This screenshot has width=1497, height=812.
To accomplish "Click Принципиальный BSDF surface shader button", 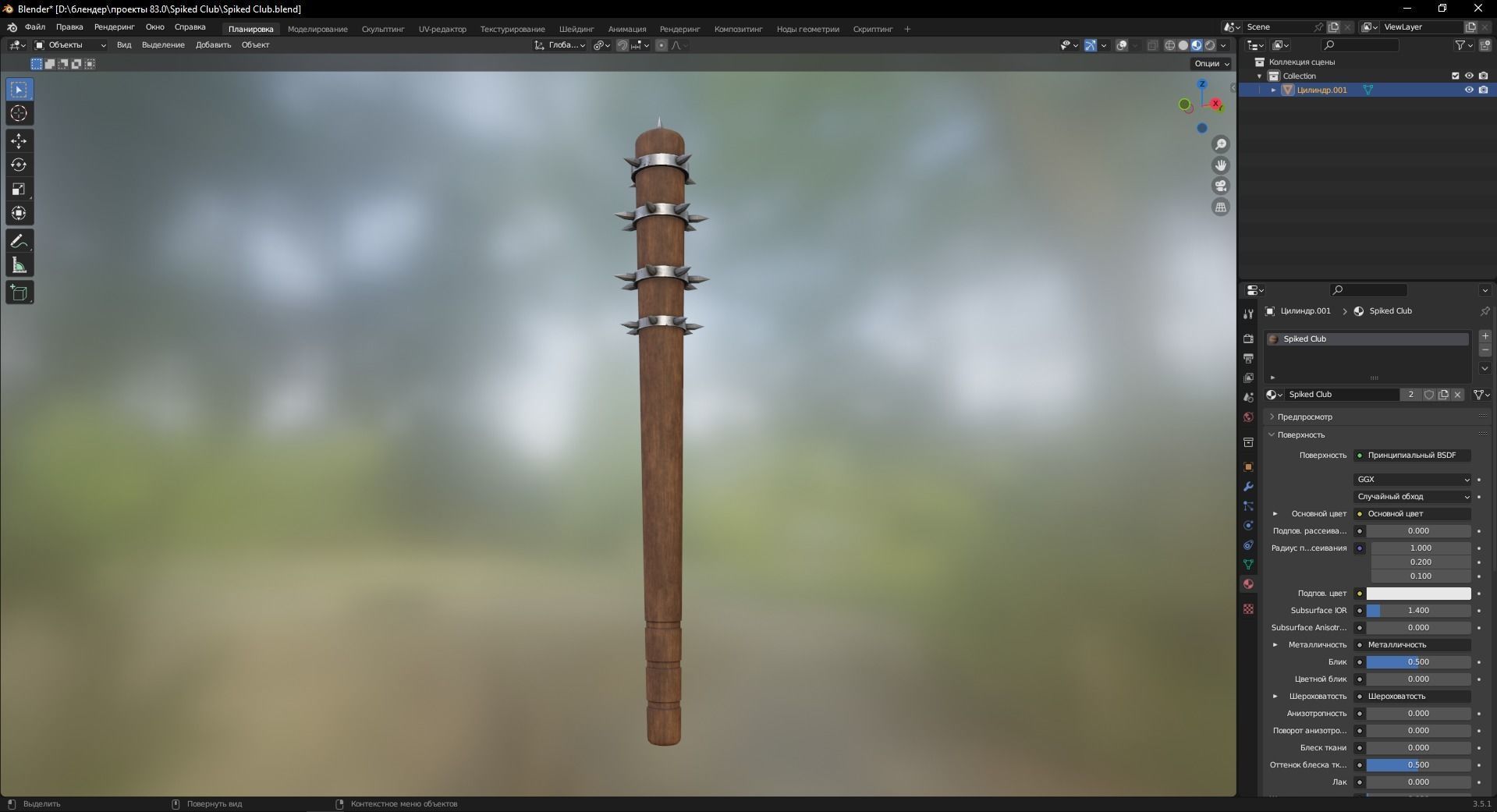I will point(1412,456).
